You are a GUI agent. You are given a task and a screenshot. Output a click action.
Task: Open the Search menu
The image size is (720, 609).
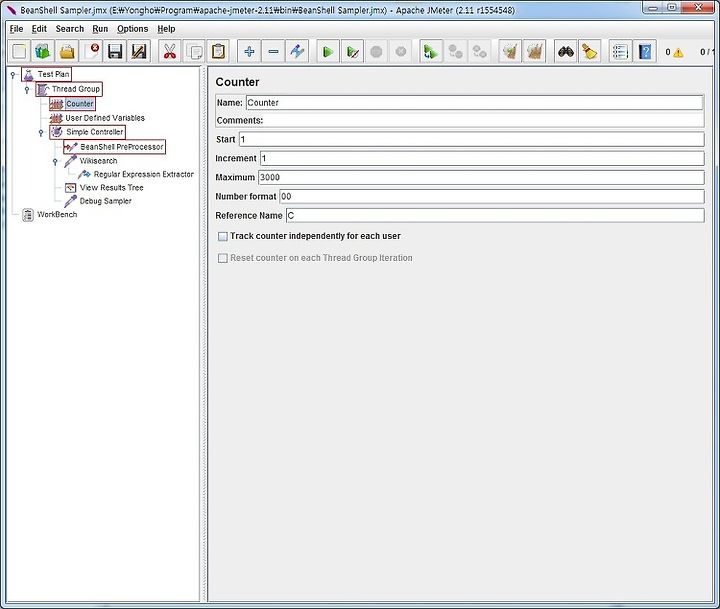click(x=70, y=29)
